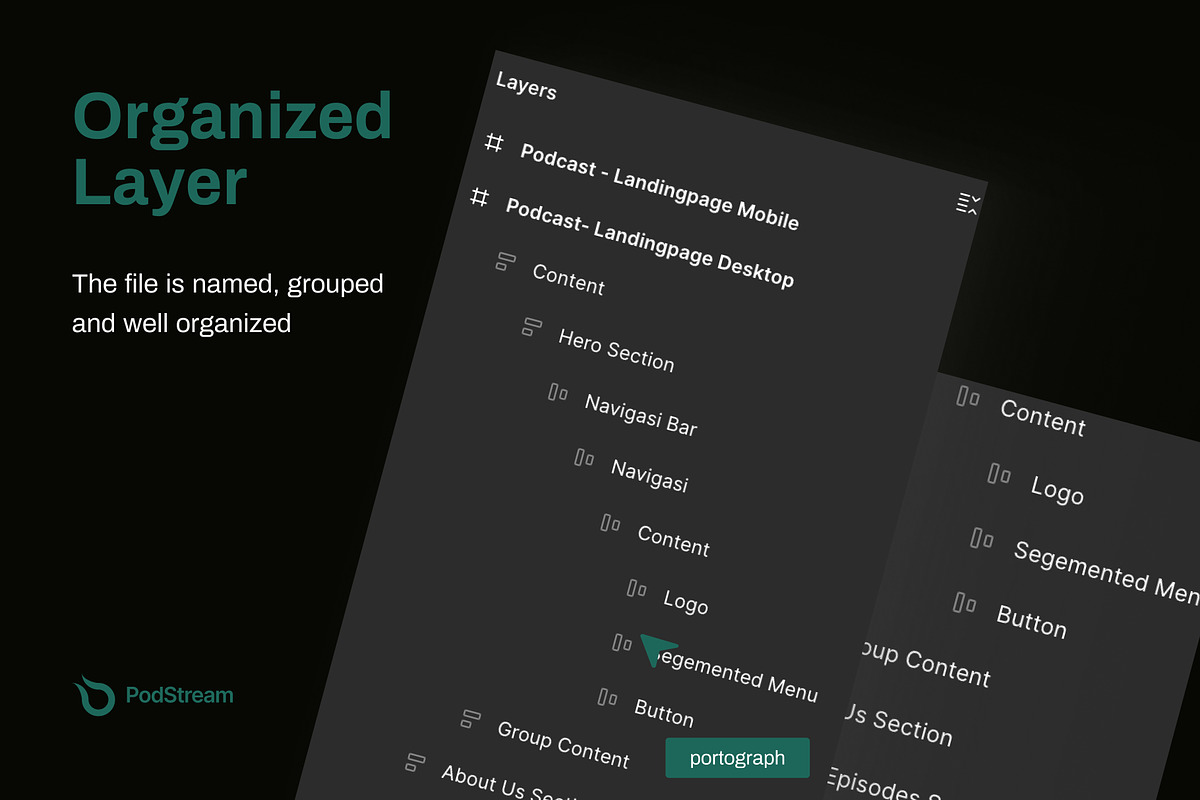The image size is (1200, 800).
Task: Click the Logo layer icon in front panel
Action: (637, 587)
